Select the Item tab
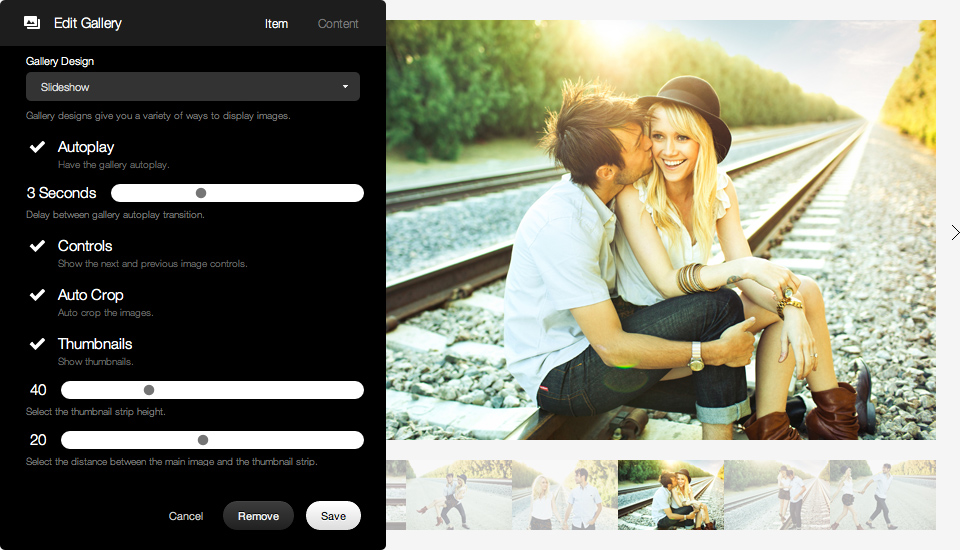Image resolution: width=960 pixels, height=550 pixels. click(x=276, y=24)
